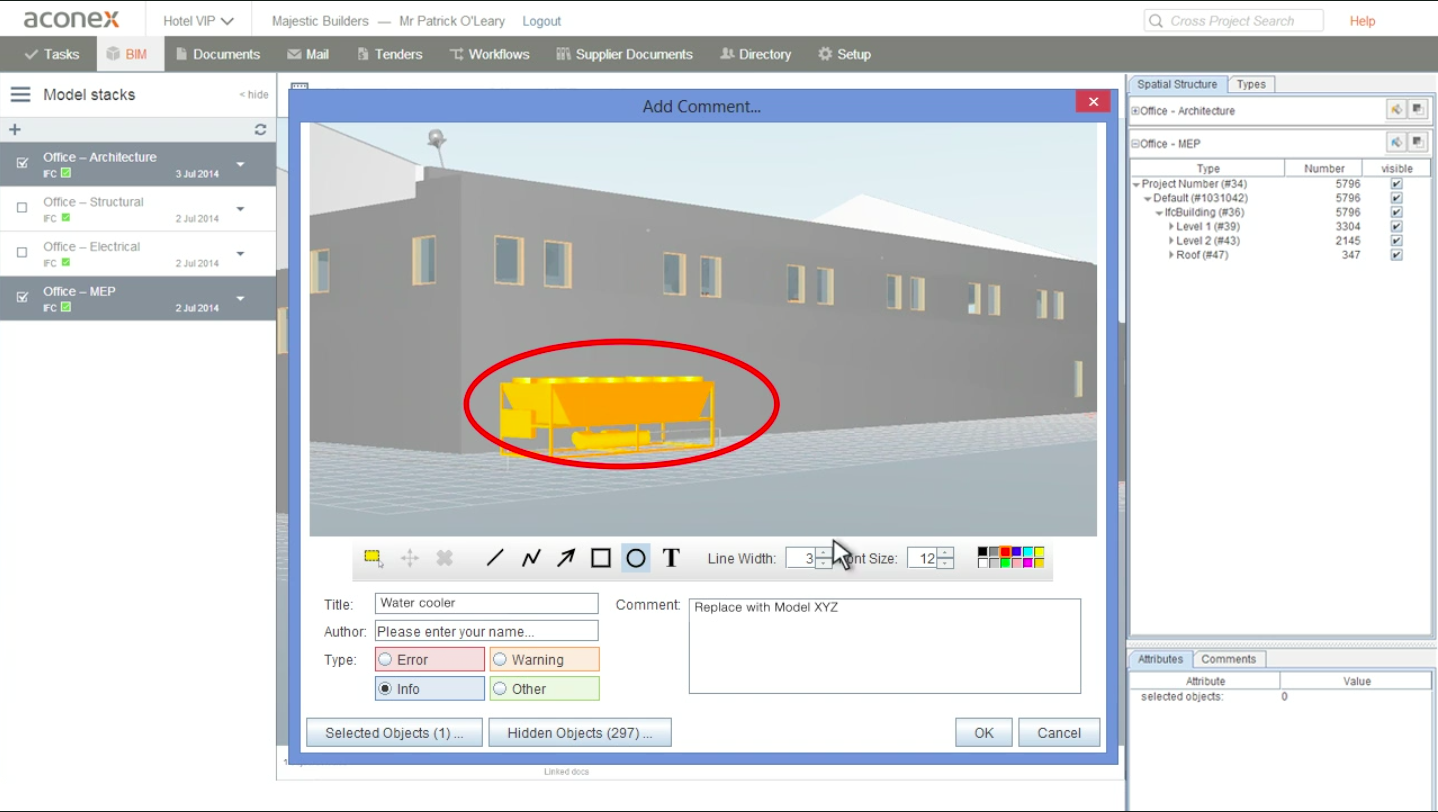Uncheck the Office – Architecture model checkbox
The width and height of the screenshot is (1438, 812).
pos(22,163)
